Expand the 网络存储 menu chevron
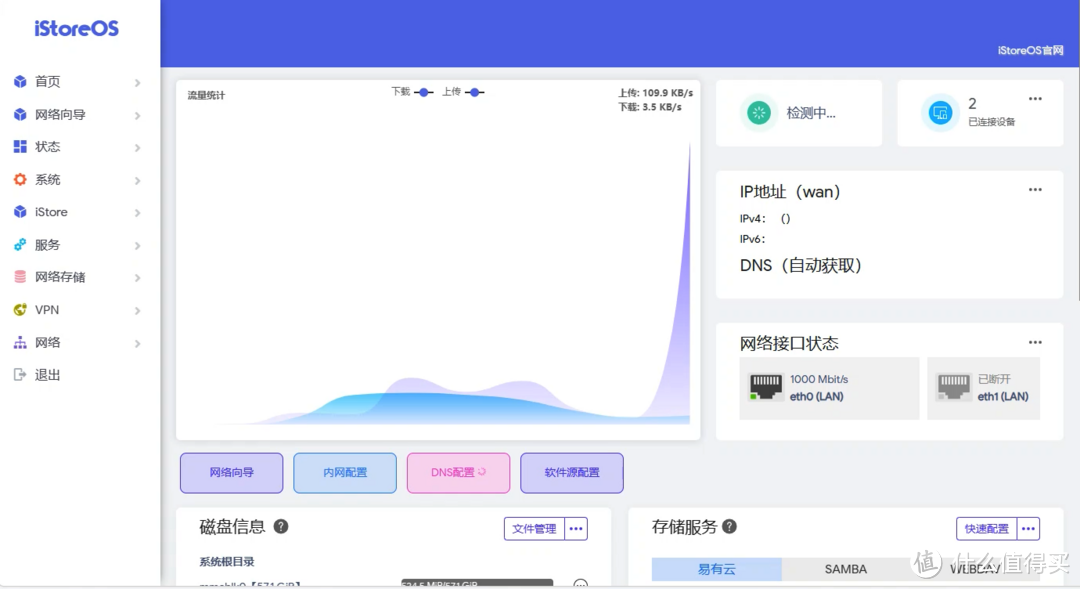This screenshot has height=589, width=1080. pyautogui.click(x=138, y=278)
